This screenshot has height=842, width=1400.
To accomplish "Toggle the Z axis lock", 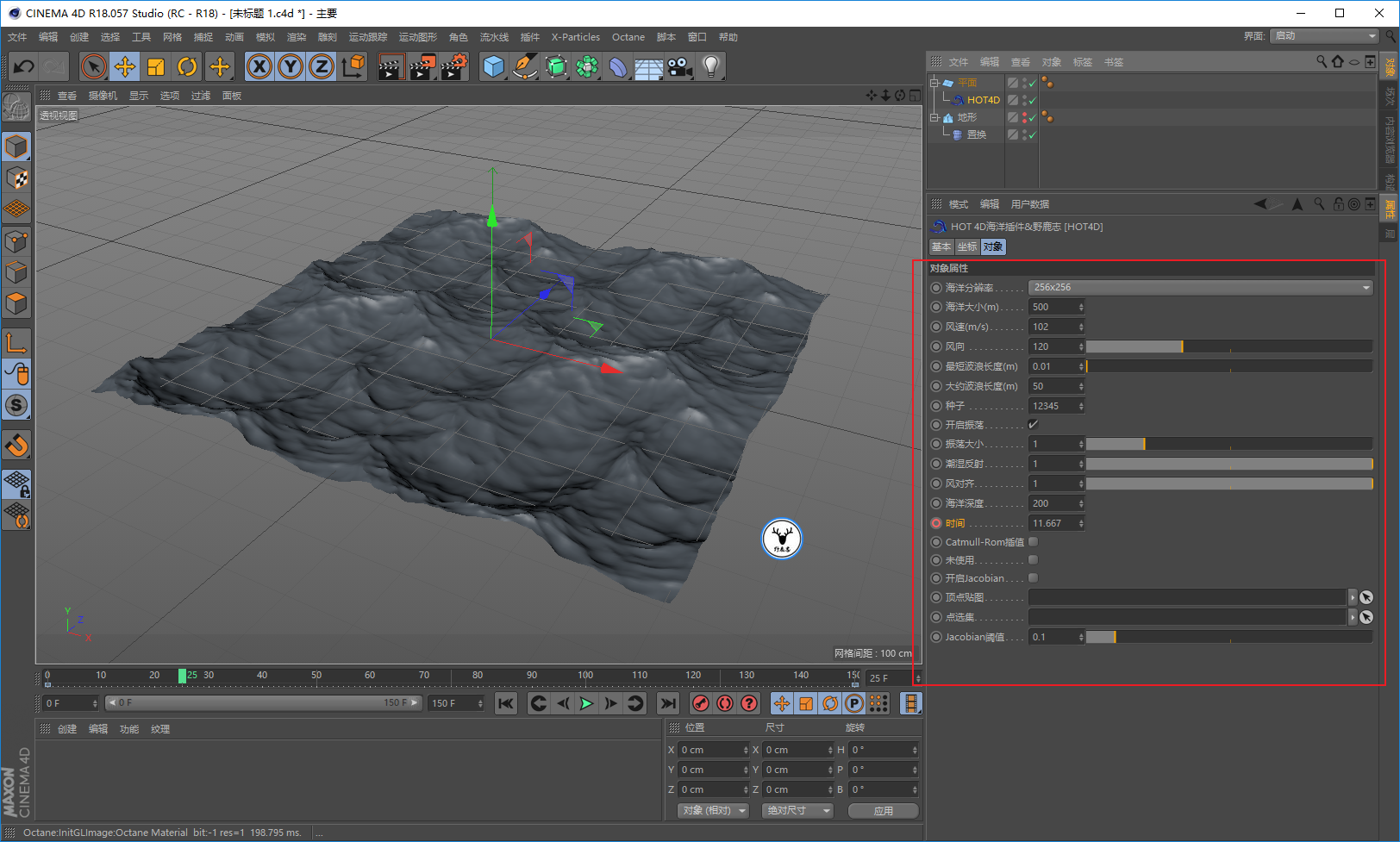I will pos(322,66).
